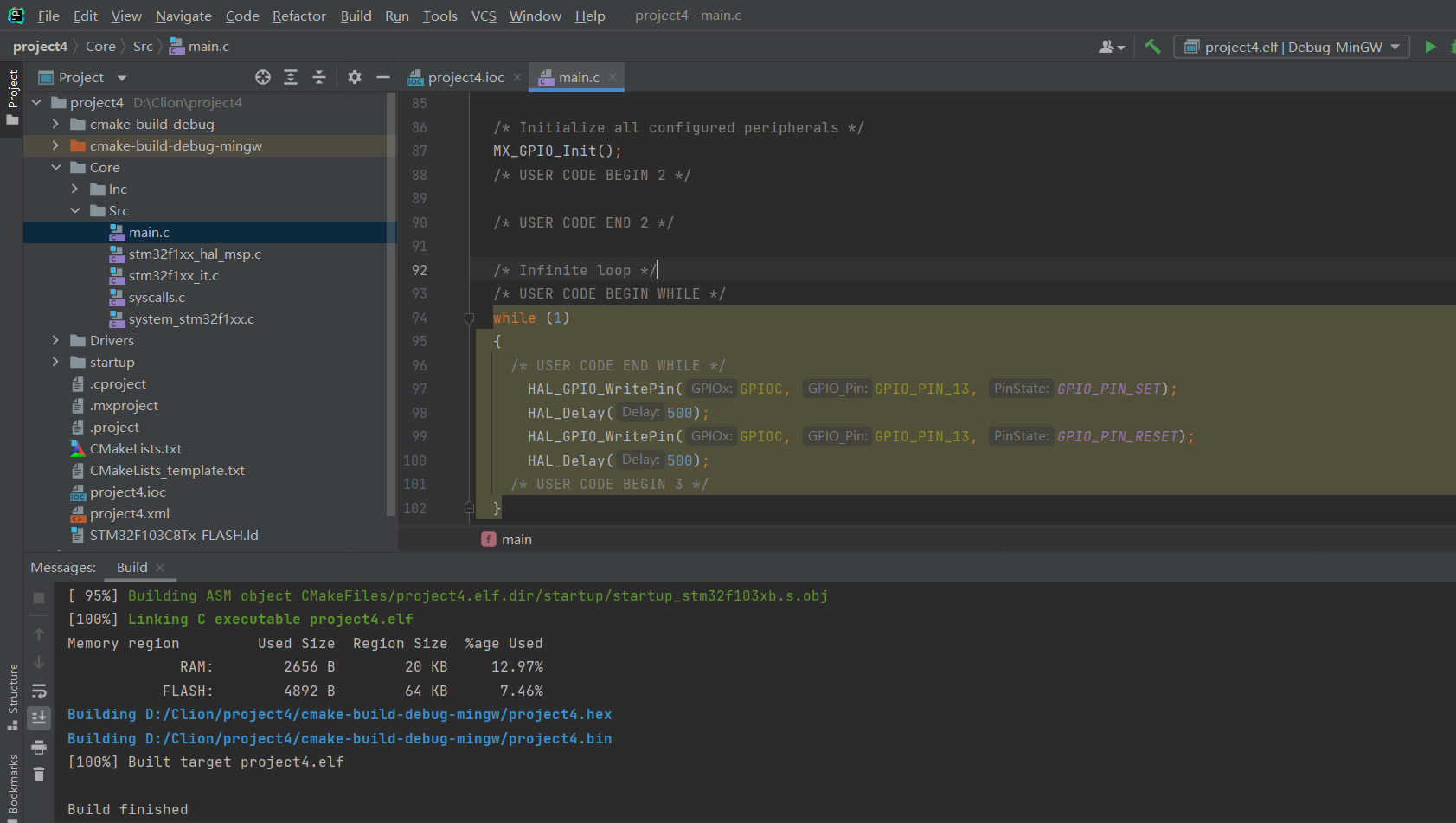Viewport: 1456px width, 823px height.
Task: Collapse the project4 root folder
Action: pos(37,102)
